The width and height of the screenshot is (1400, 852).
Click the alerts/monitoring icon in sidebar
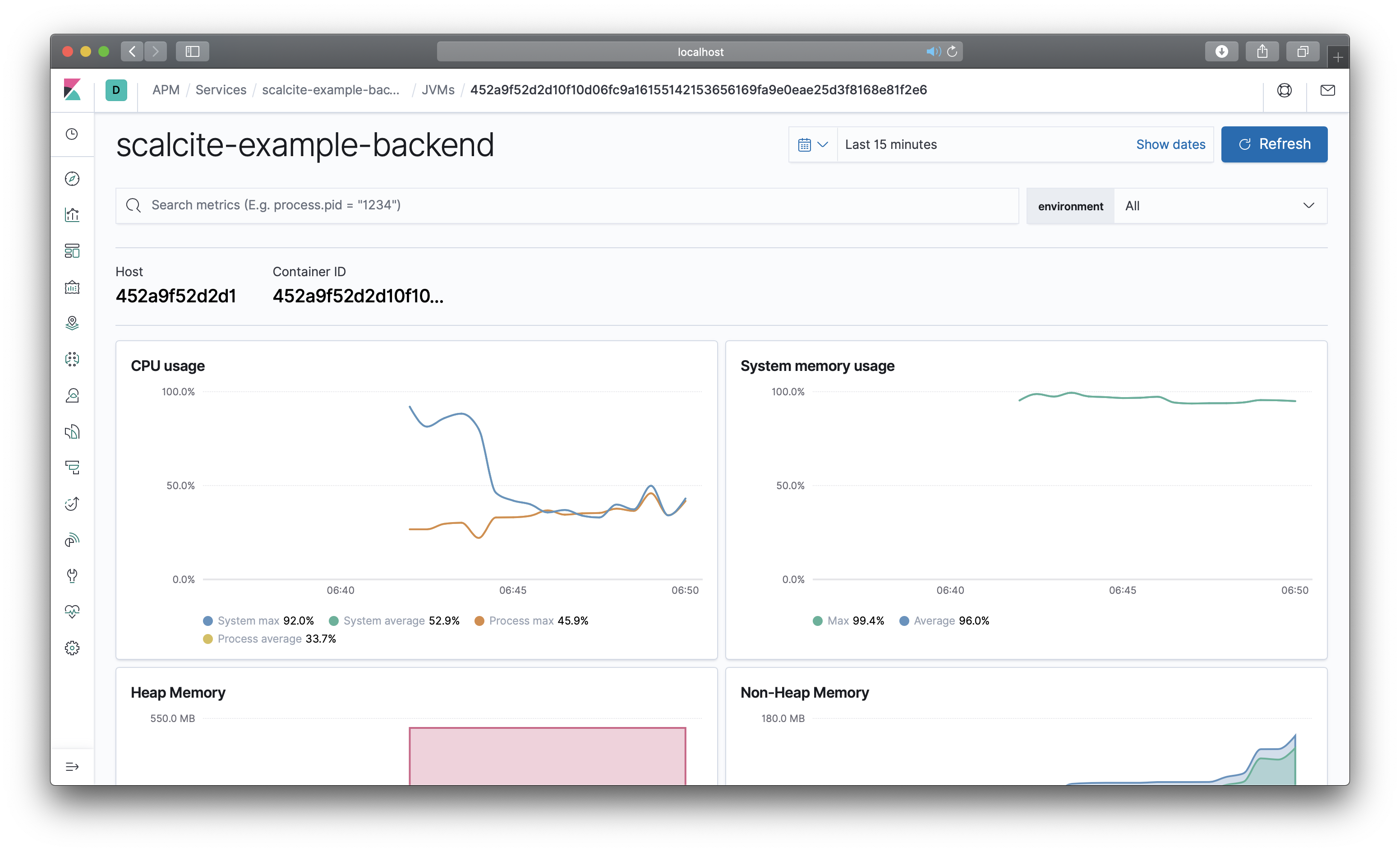73,611
